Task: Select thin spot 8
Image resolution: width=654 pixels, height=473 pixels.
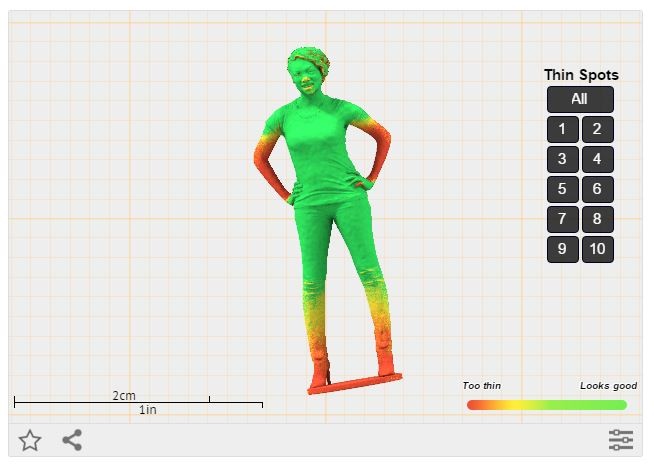Action: click(x=598, y=219)
